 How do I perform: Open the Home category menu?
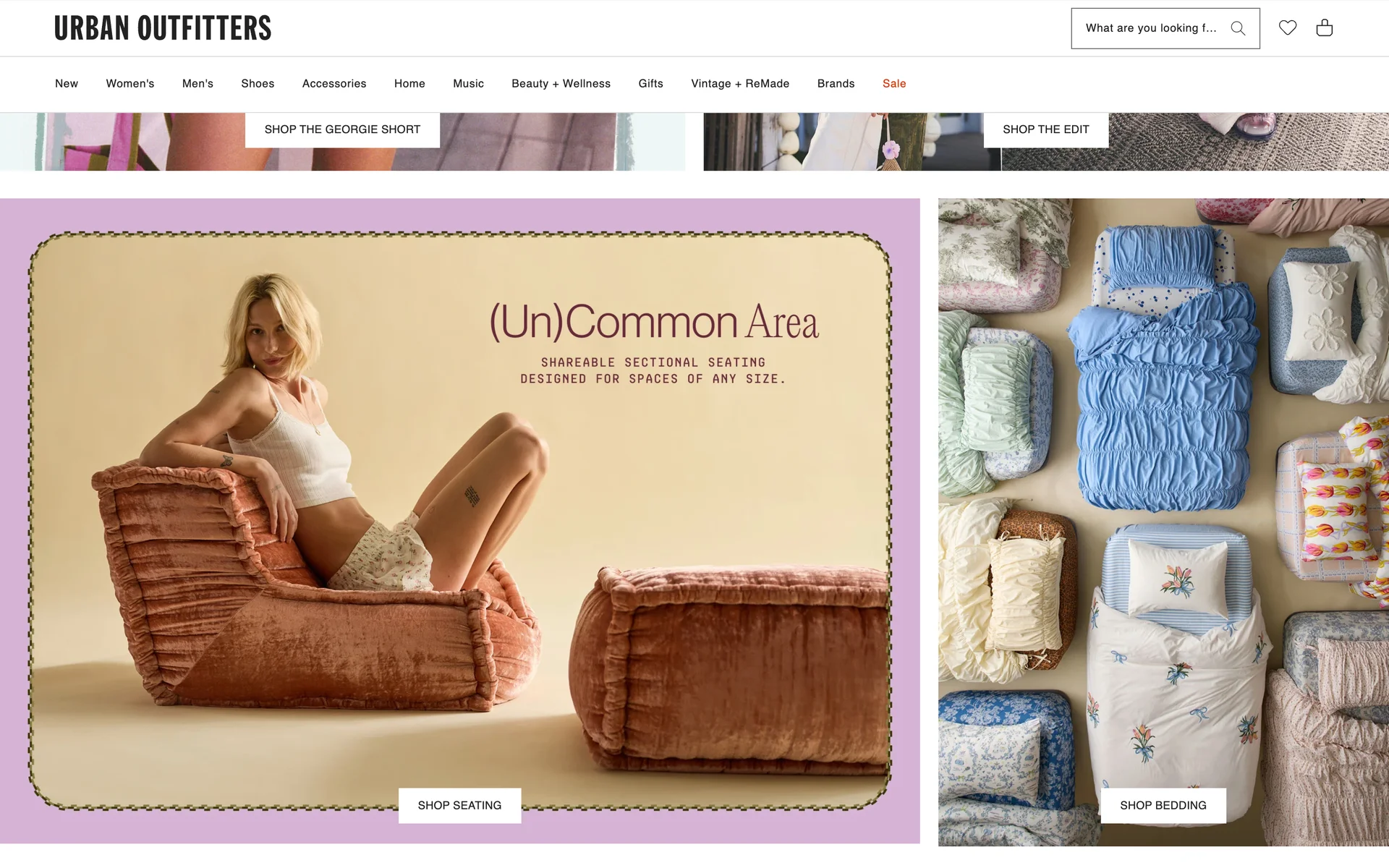pos(409,84)
